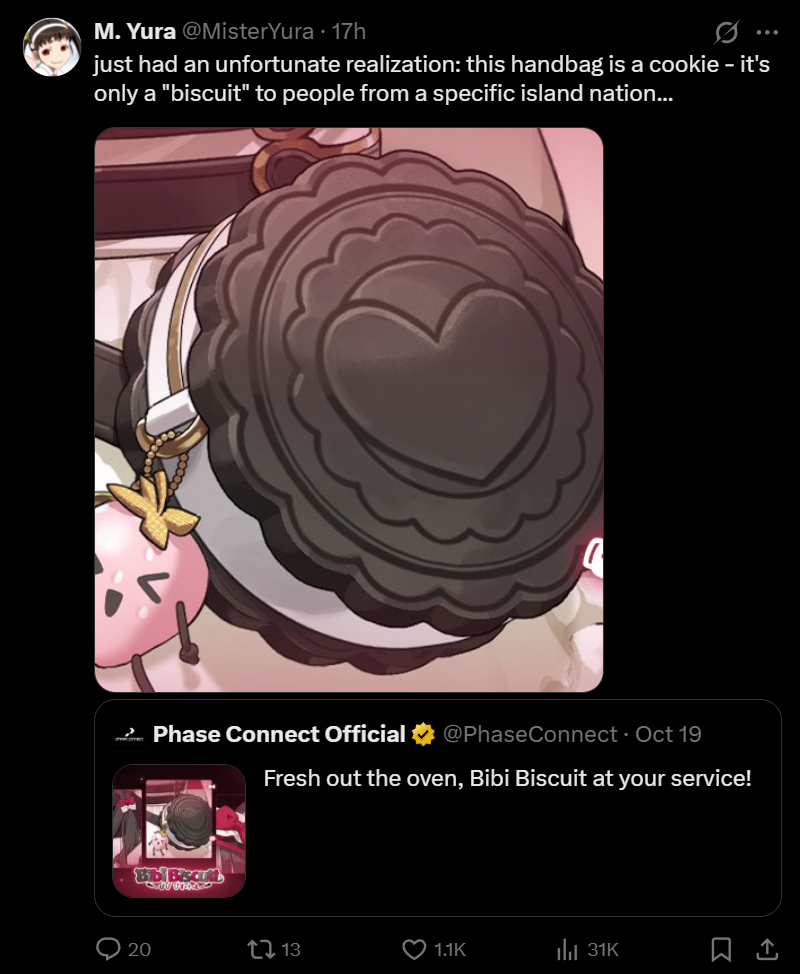Click the gold verified badge
800x974 pixels.
point(424,734)
